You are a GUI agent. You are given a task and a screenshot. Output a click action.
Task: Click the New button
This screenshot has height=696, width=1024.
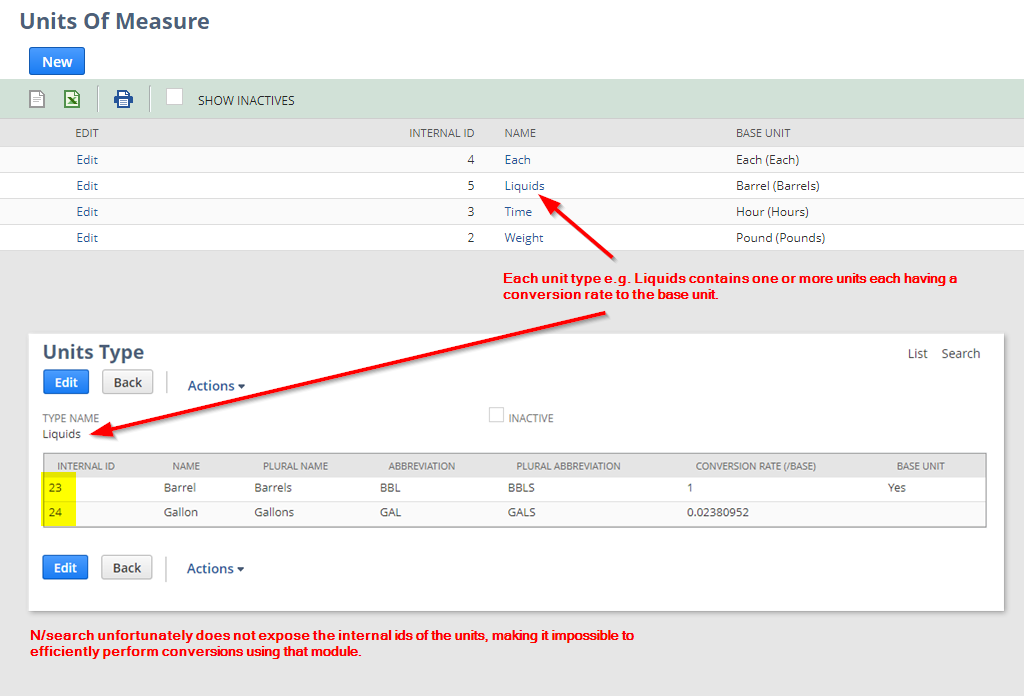coord(57,61)
